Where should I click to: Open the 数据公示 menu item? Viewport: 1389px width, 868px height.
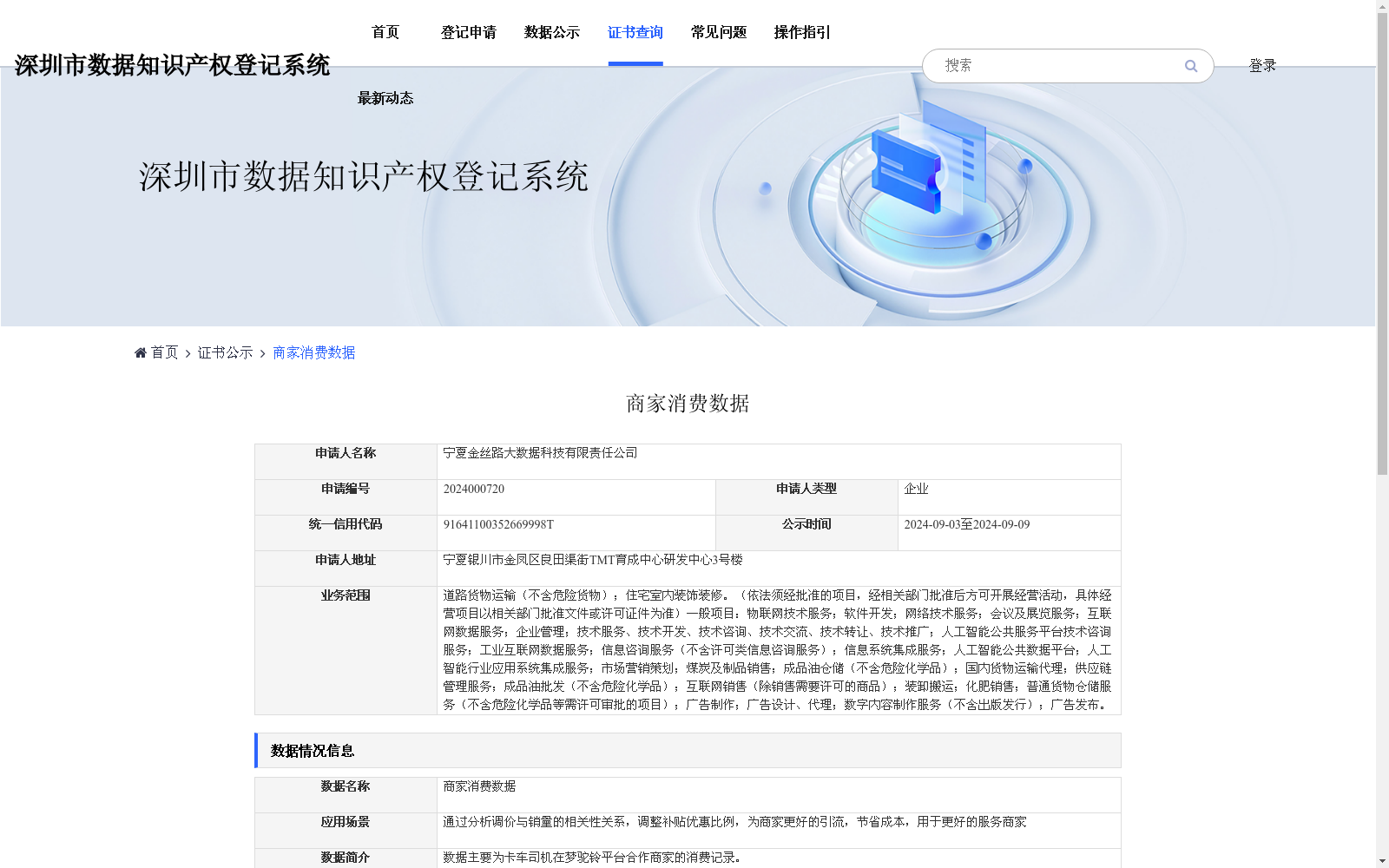tap(552, 32)
